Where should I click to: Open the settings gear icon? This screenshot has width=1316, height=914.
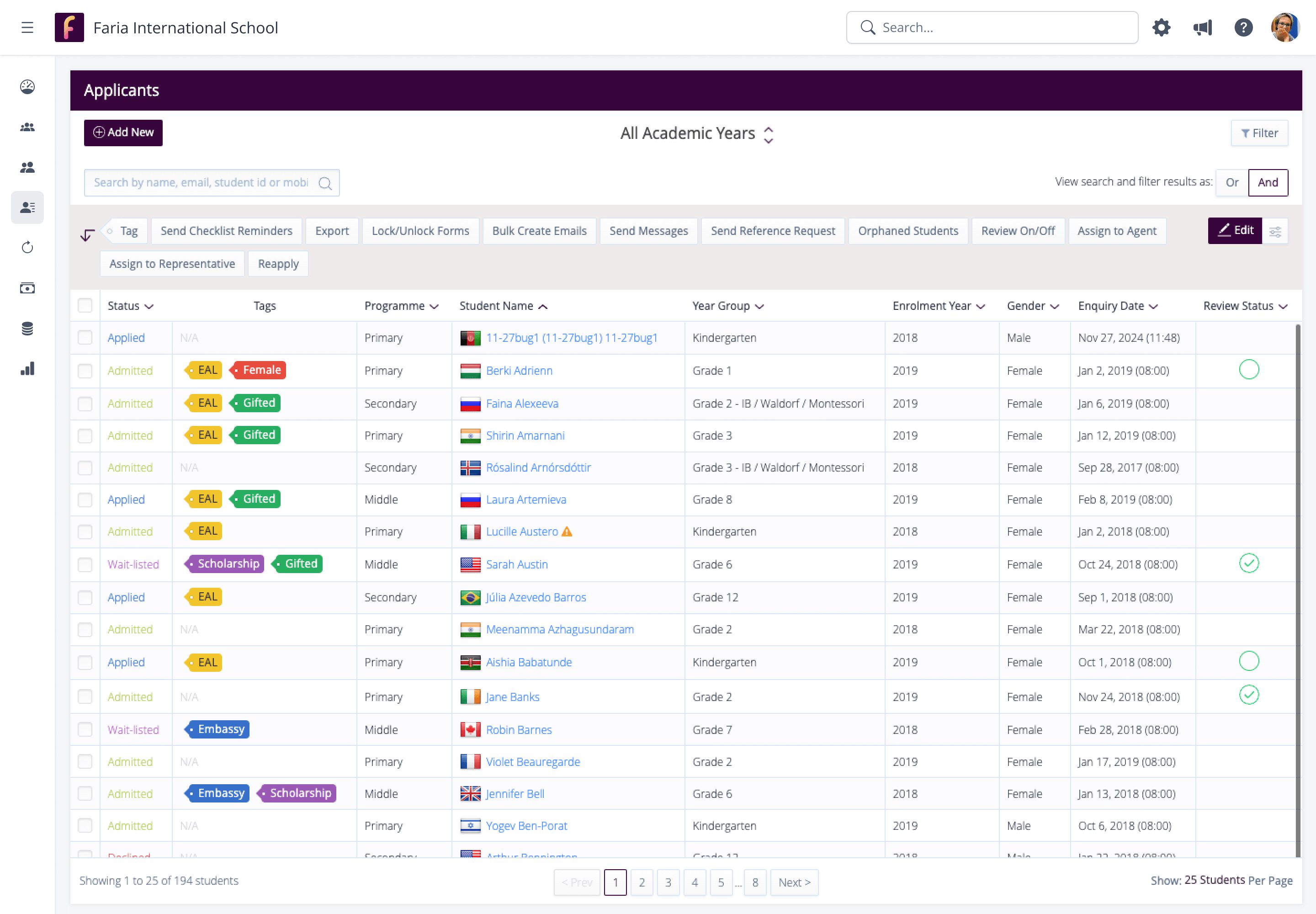click(x=1161, y=27)
